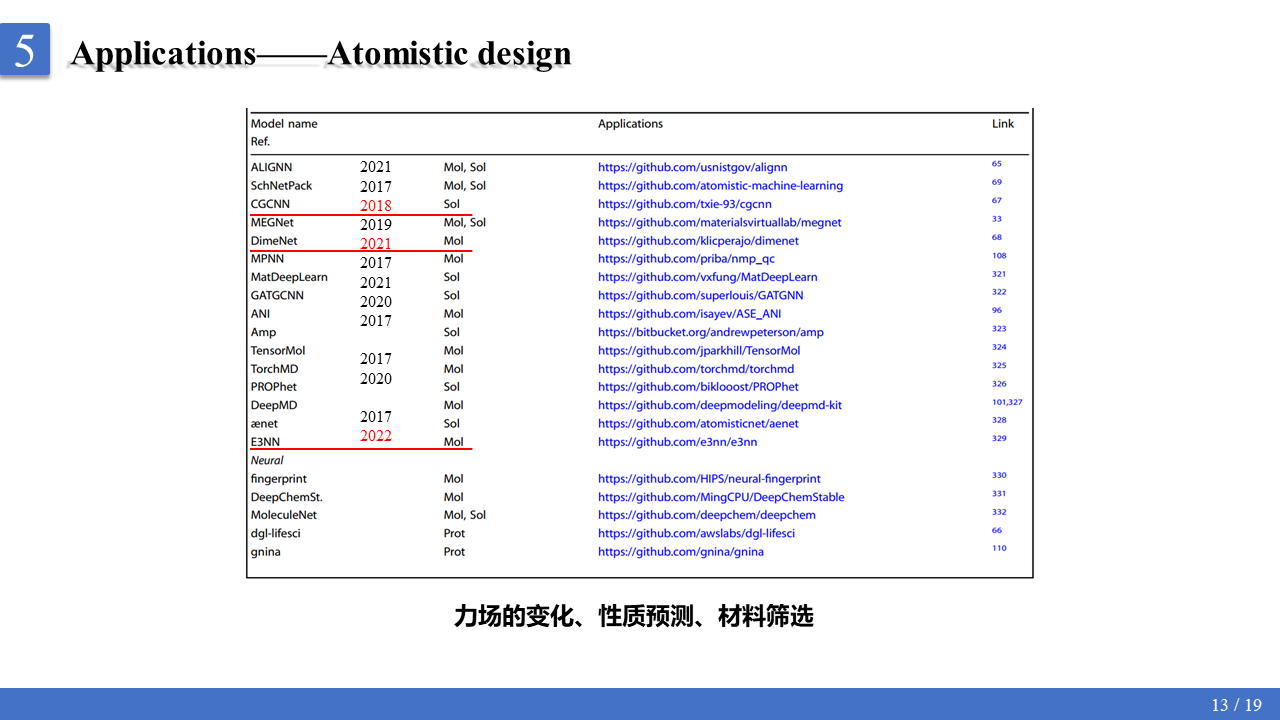Open the SchNetPack atomistic-machine-learning link
Screen dimensions: 1280x720
(720, 185)
